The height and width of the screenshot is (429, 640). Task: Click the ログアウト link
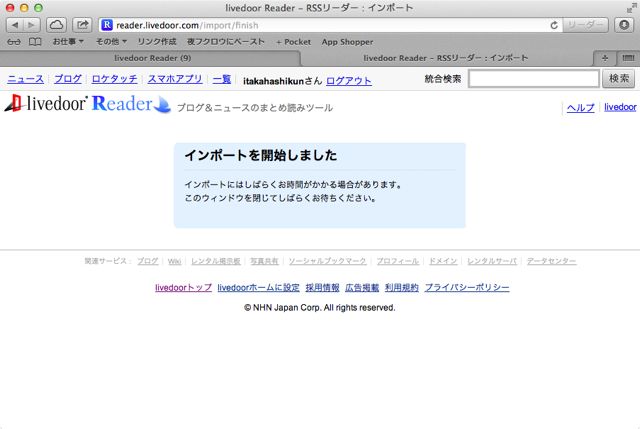[349, 81]
